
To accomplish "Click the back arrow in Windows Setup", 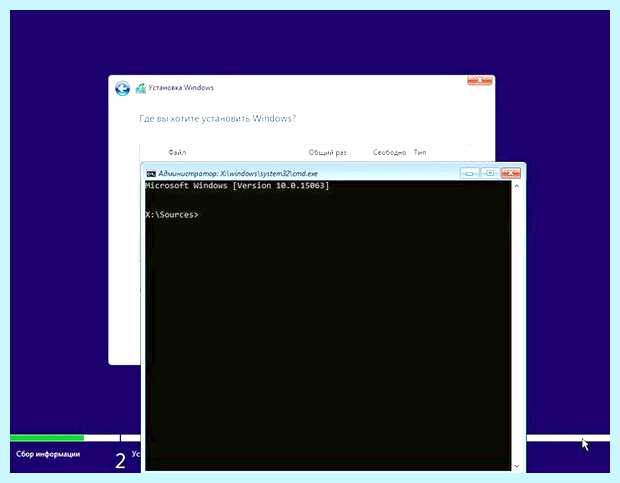I will click(x=122, y=88).
